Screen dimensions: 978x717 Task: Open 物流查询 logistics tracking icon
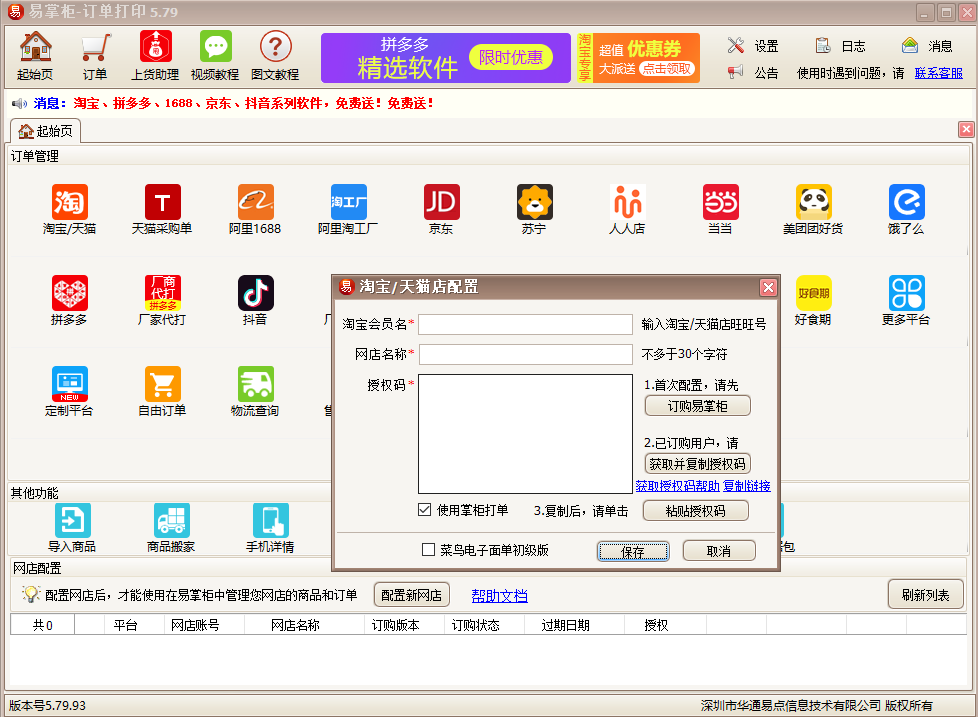(255, 385)
